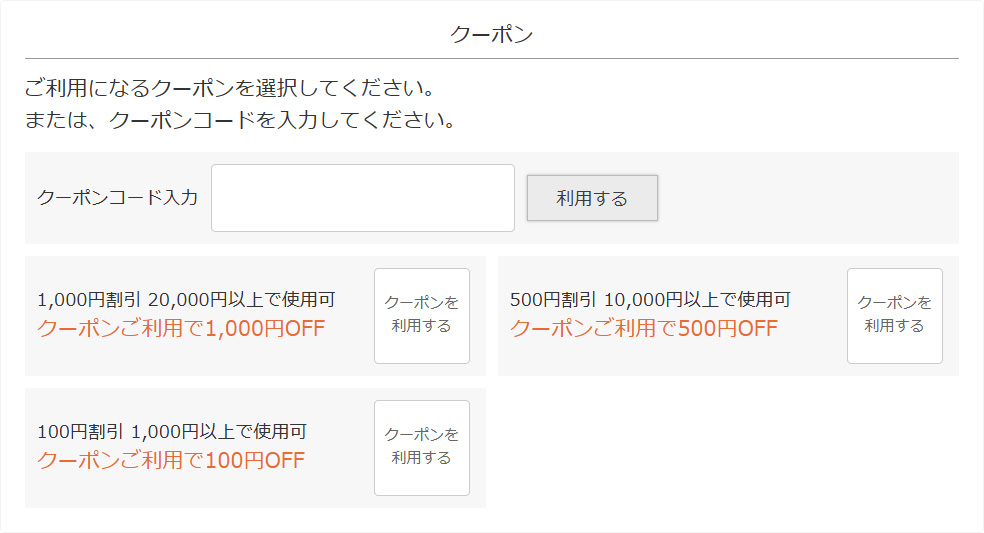
Task: Click empty gray area of the 100円 coupon card
Action: click(x=200, y=490)
